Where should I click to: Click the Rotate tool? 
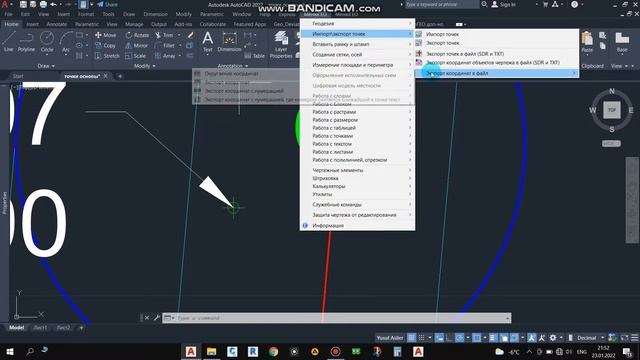click(137, 35)
